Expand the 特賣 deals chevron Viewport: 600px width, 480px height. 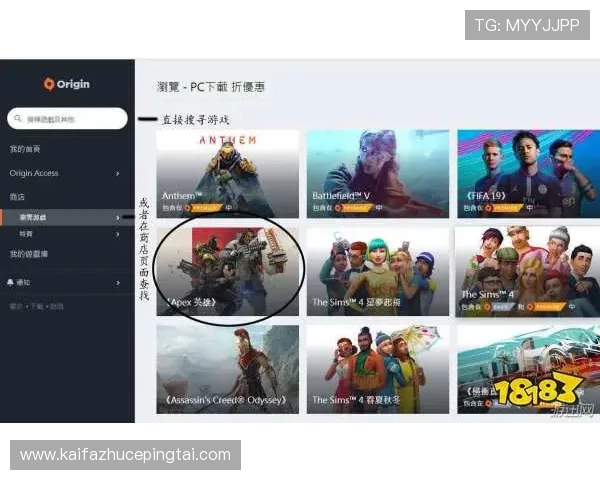[x=117, y=234]
